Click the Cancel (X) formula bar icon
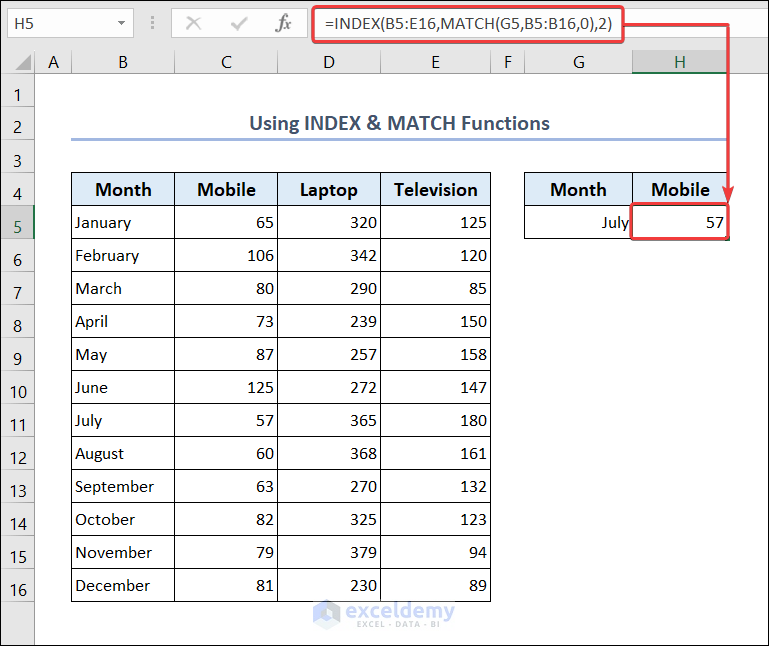Viewport: 769px width, 646px height. [x=193, y=23]
